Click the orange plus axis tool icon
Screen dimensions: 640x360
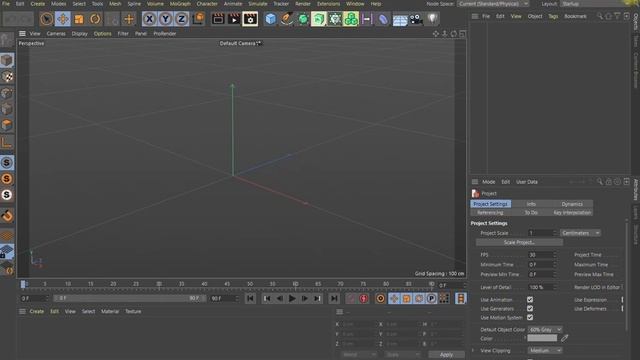129,19
